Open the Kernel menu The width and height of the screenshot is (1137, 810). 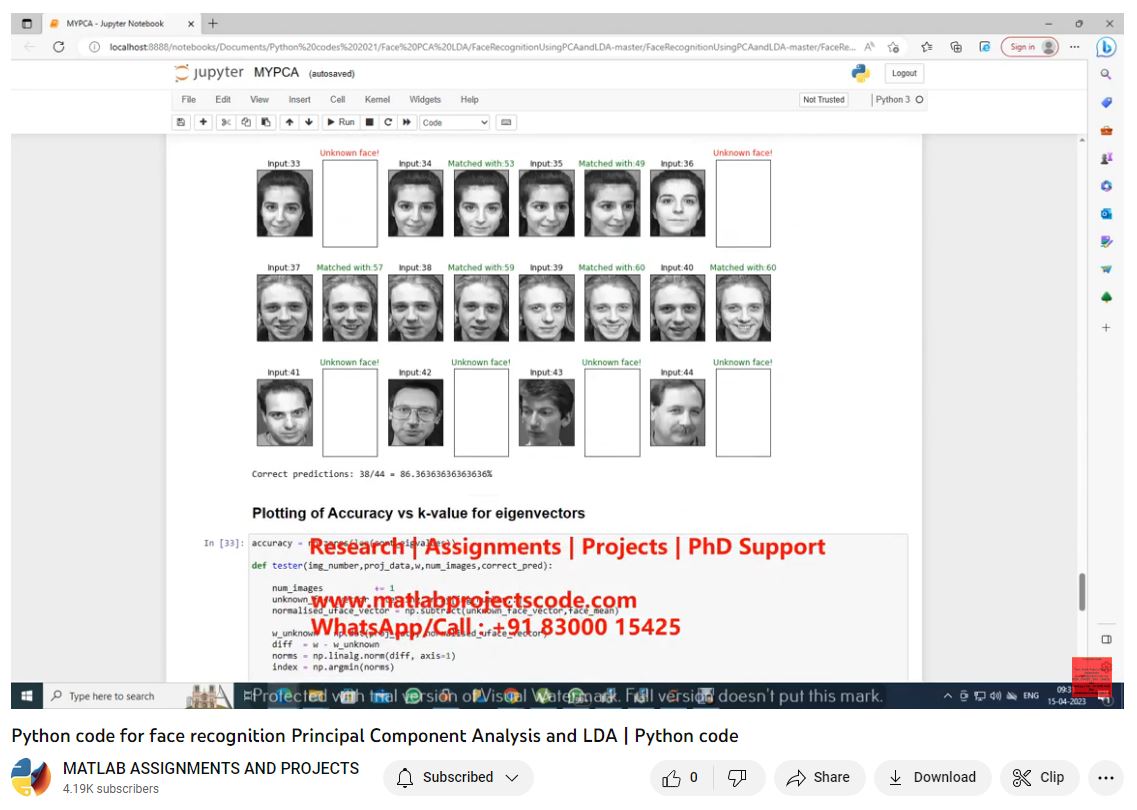point(377,99)
